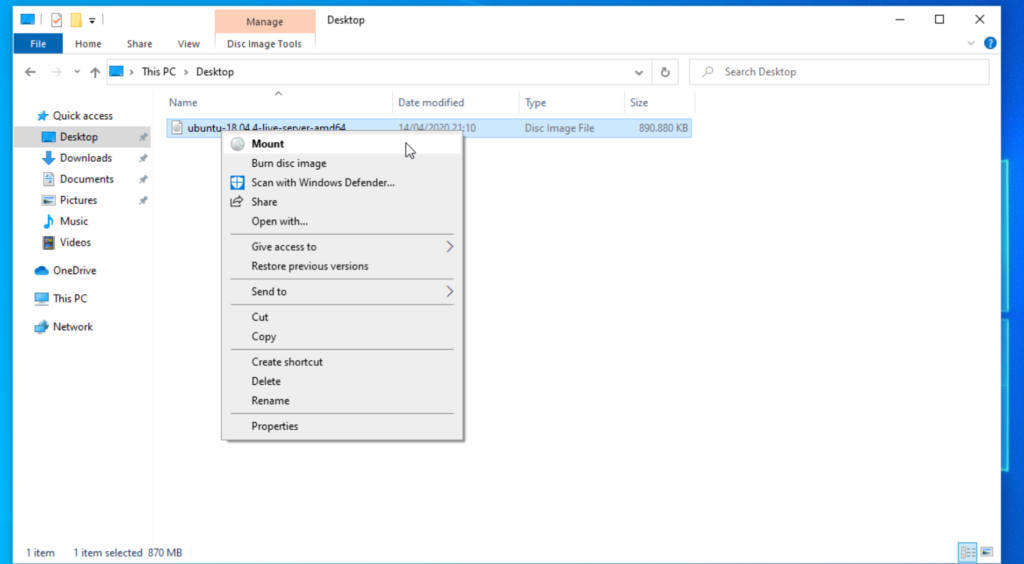Click the Downloads arrow icon in sidebar
This screenshot has width=1024, height=564.
[x=48, y=158]
